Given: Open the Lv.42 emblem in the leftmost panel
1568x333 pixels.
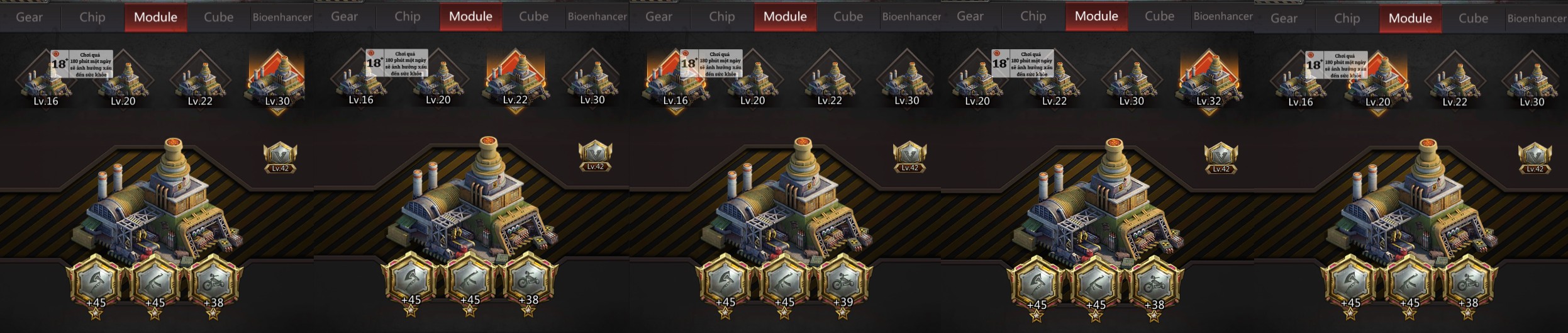Looking at the screenshot, I should coord(280,157).
